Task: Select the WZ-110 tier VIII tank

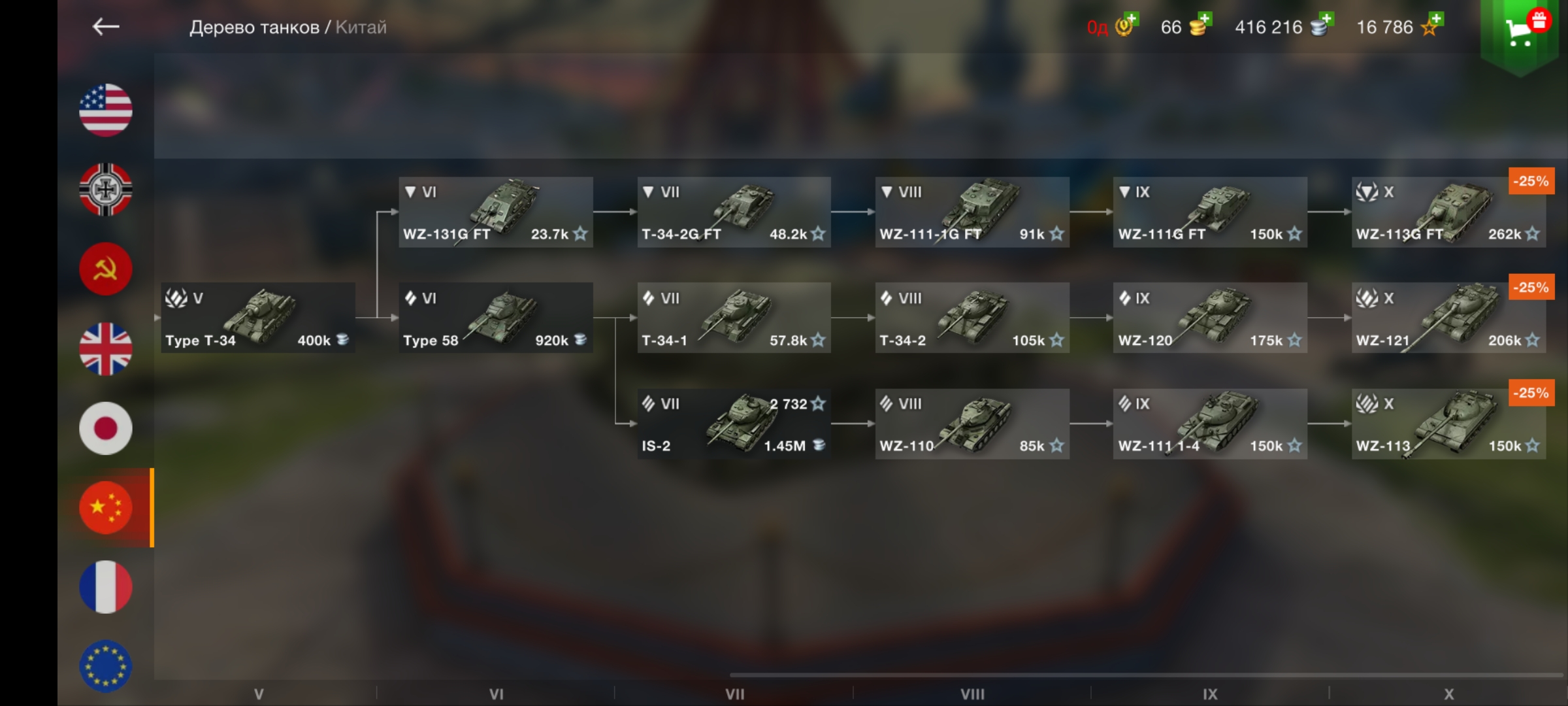Action: tap(972, 424)
